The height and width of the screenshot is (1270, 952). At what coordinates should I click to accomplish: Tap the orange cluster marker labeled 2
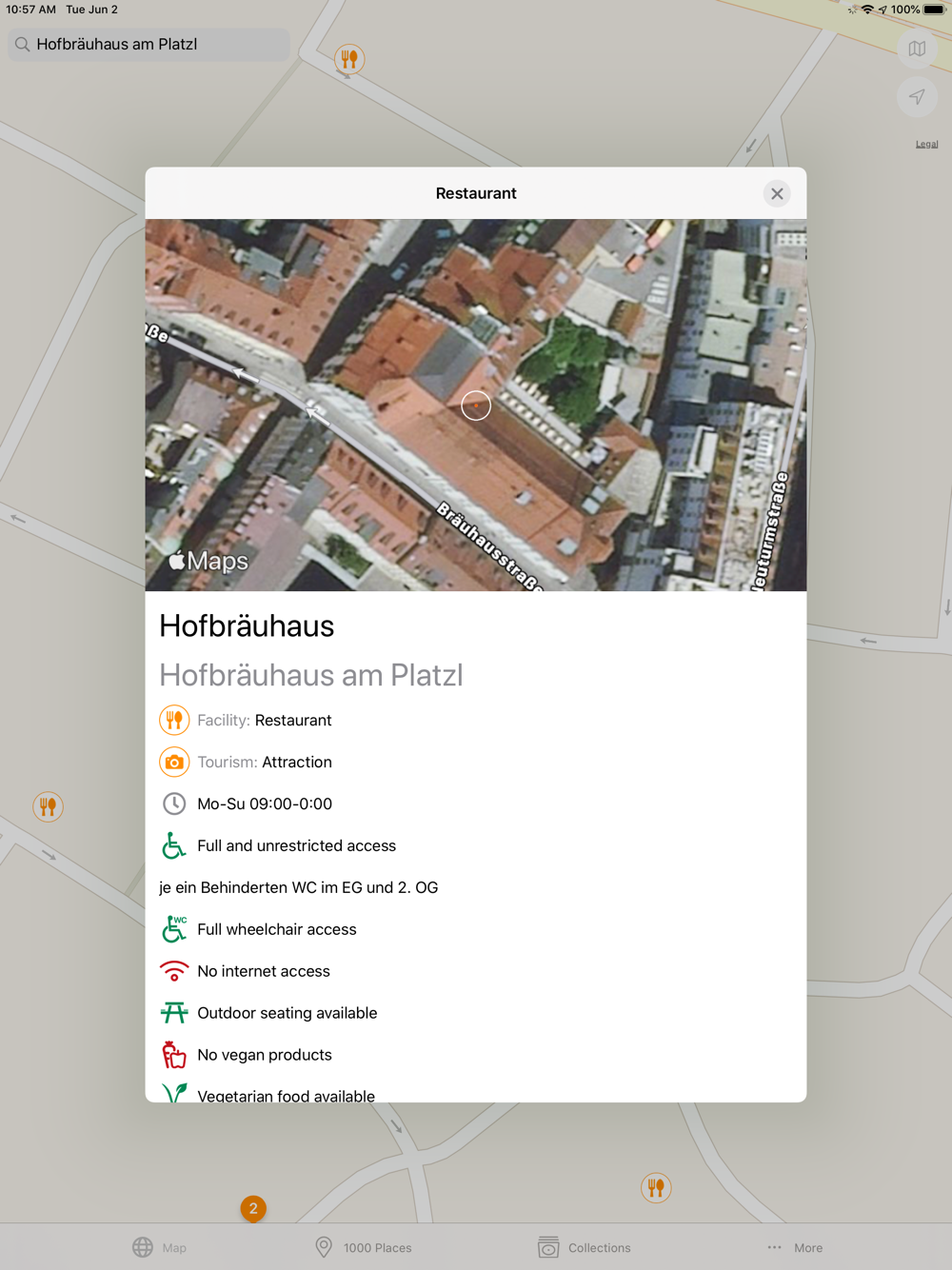253,1208
